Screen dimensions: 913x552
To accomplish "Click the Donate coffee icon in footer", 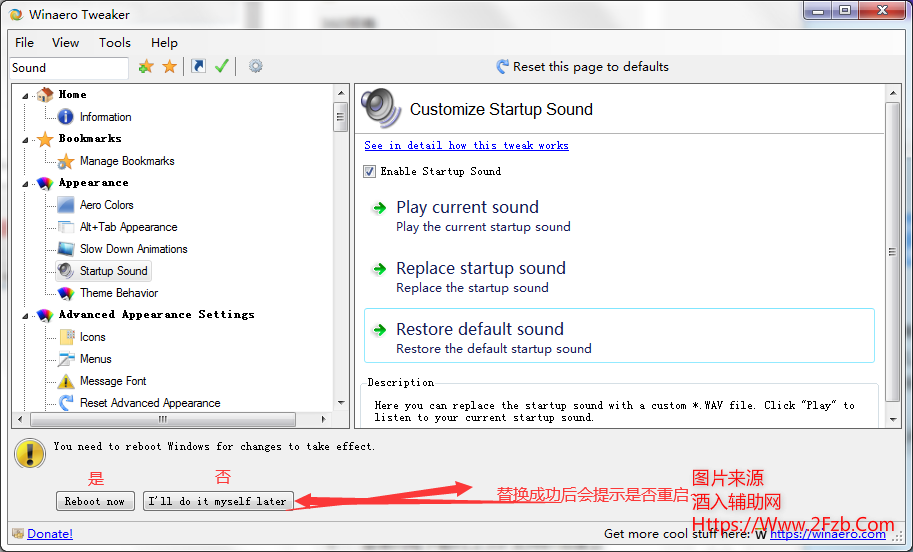I will click(18, 533).
